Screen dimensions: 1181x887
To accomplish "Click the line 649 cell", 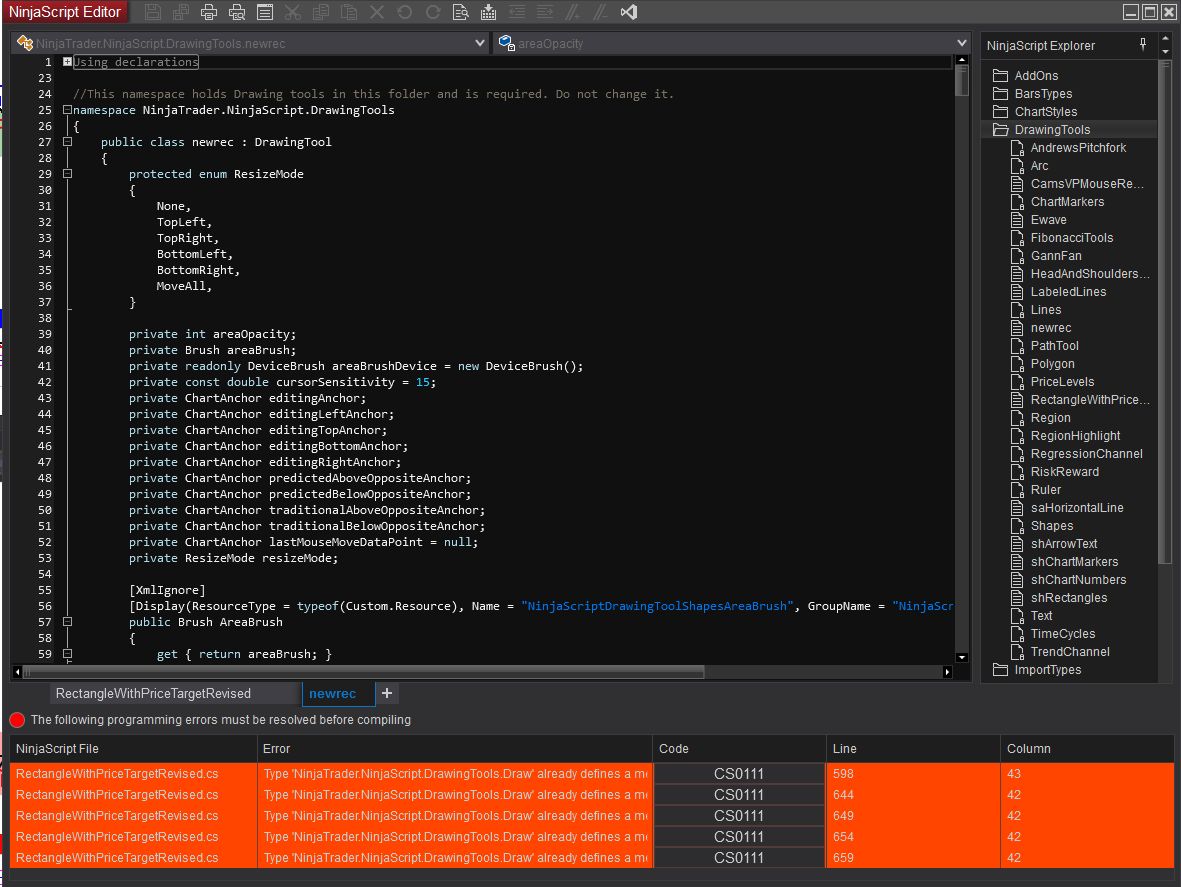I will coord(913,816).
